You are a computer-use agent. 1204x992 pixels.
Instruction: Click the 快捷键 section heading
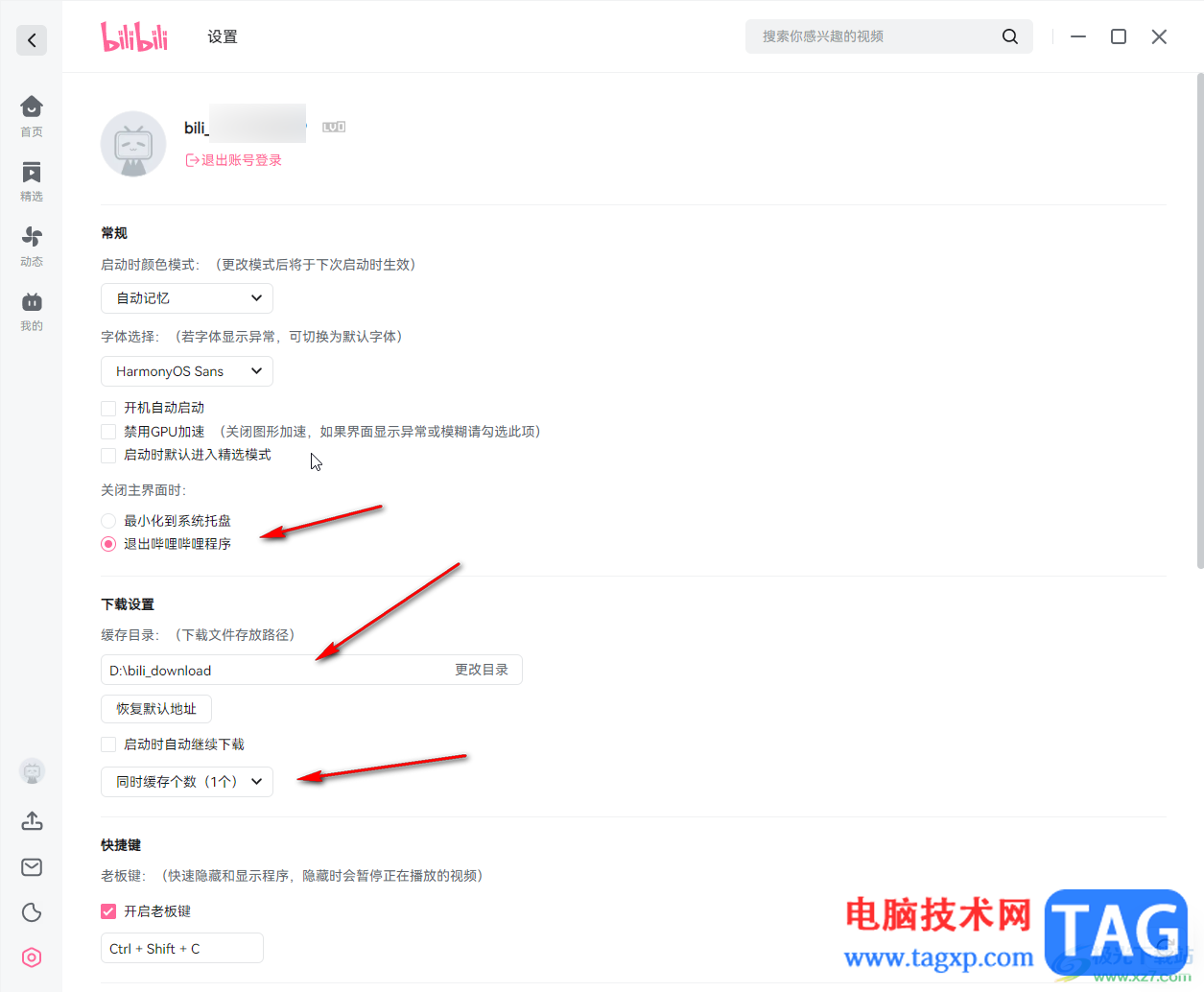(121, 845)
